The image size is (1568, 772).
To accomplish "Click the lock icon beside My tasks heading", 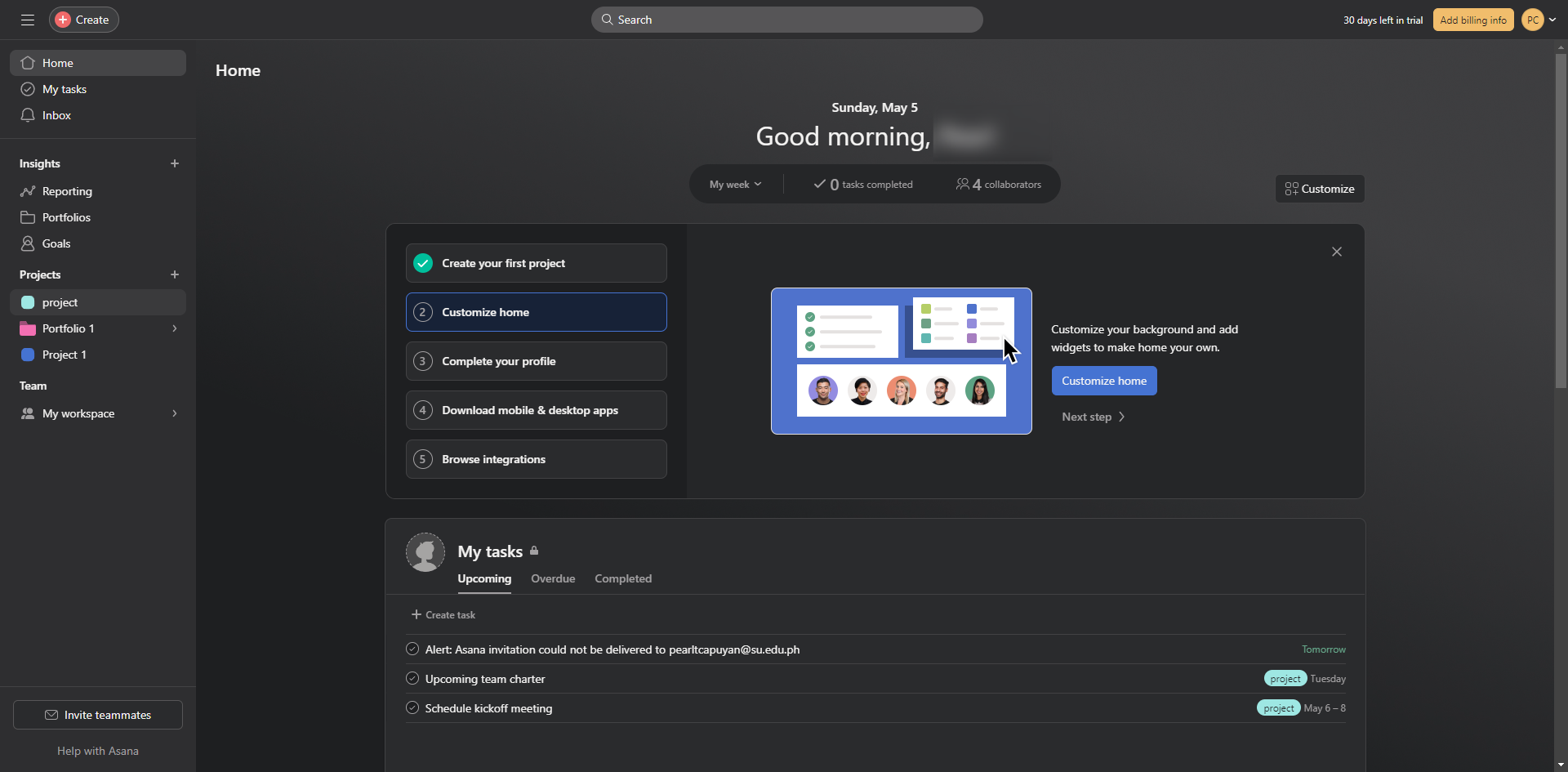I will [x=534, y=551].
